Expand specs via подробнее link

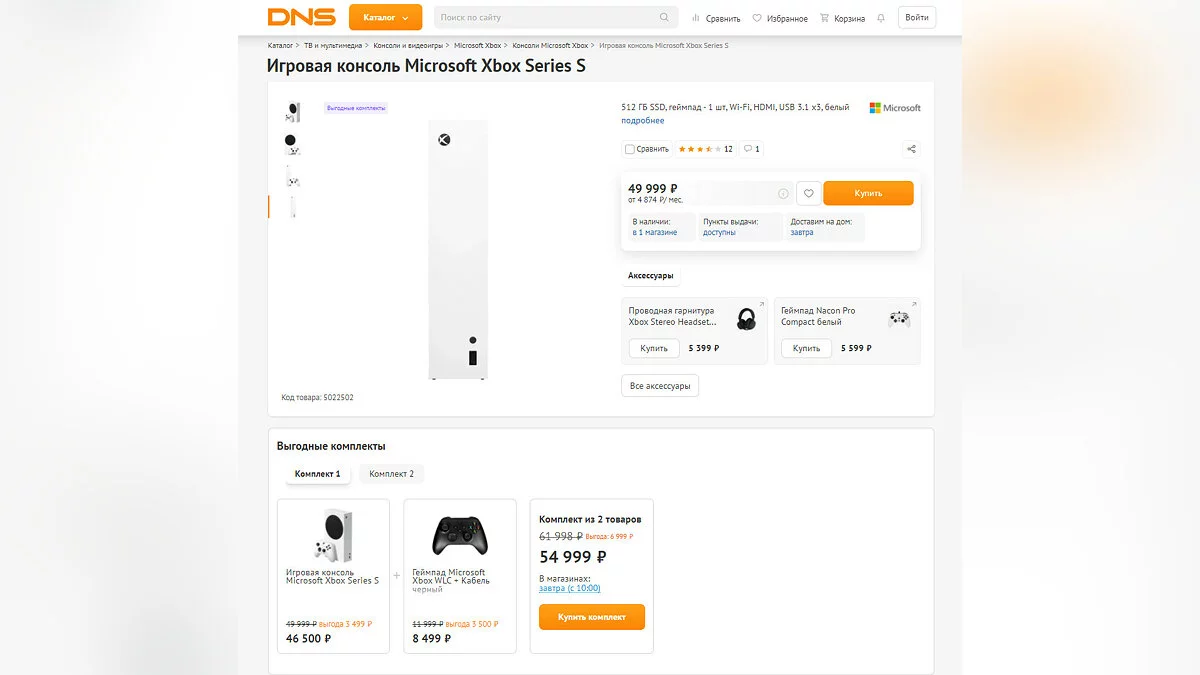642,120
